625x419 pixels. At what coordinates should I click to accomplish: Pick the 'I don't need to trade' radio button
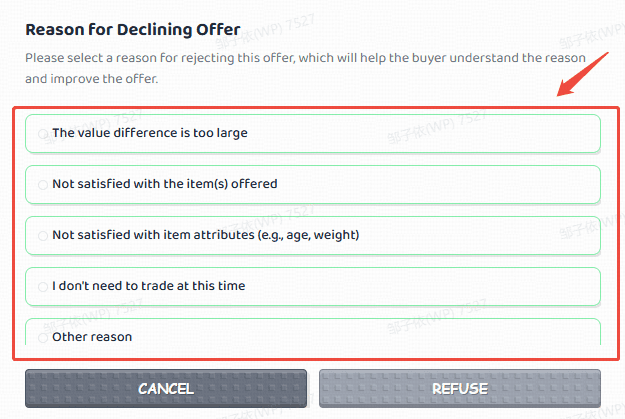point(43,287)
